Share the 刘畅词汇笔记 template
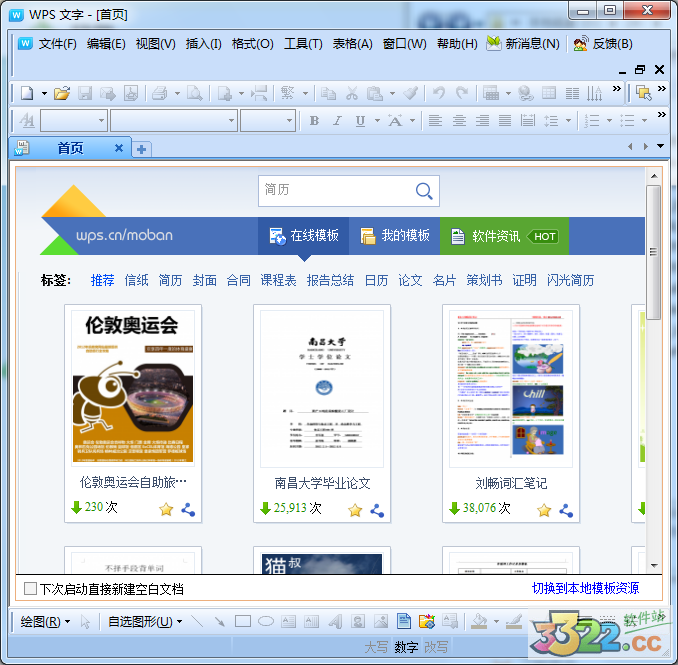678x665 pixels. (566, 511)
